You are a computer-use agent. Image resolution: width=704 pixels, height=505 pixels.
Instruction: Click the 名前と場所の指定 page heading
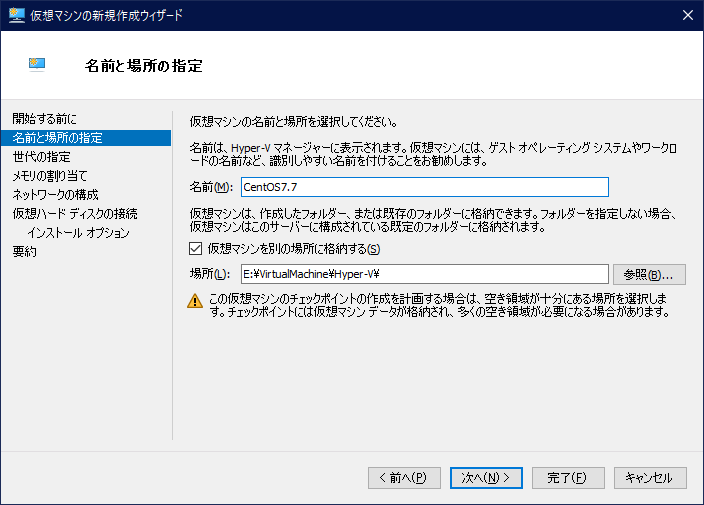pyautogui.click(x=143, y=66)
